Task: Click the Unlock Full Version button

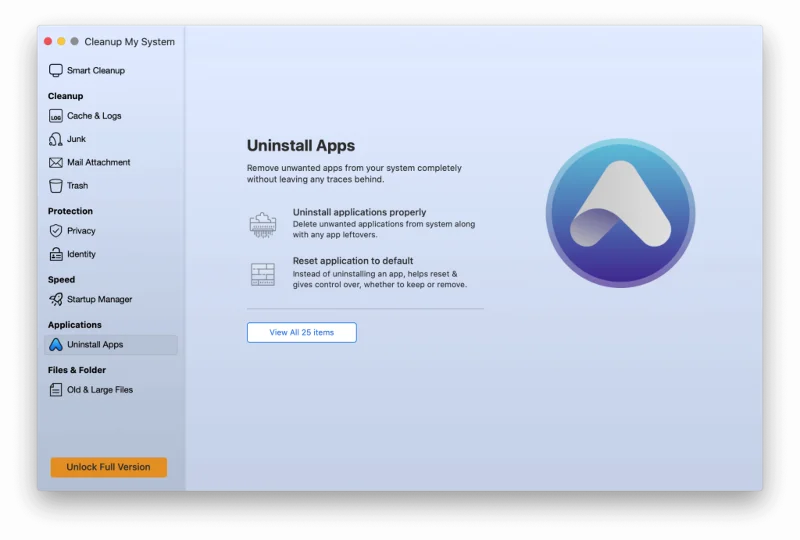Action: (x=109, y=467)
